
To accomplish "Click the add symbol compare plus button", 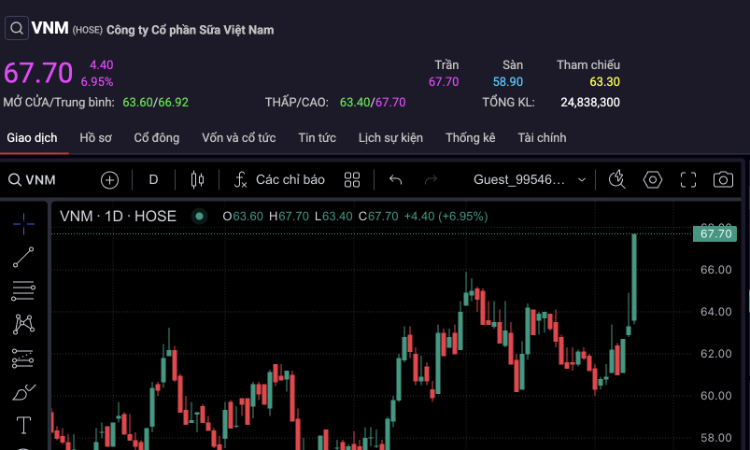I will tap(110, 180).
